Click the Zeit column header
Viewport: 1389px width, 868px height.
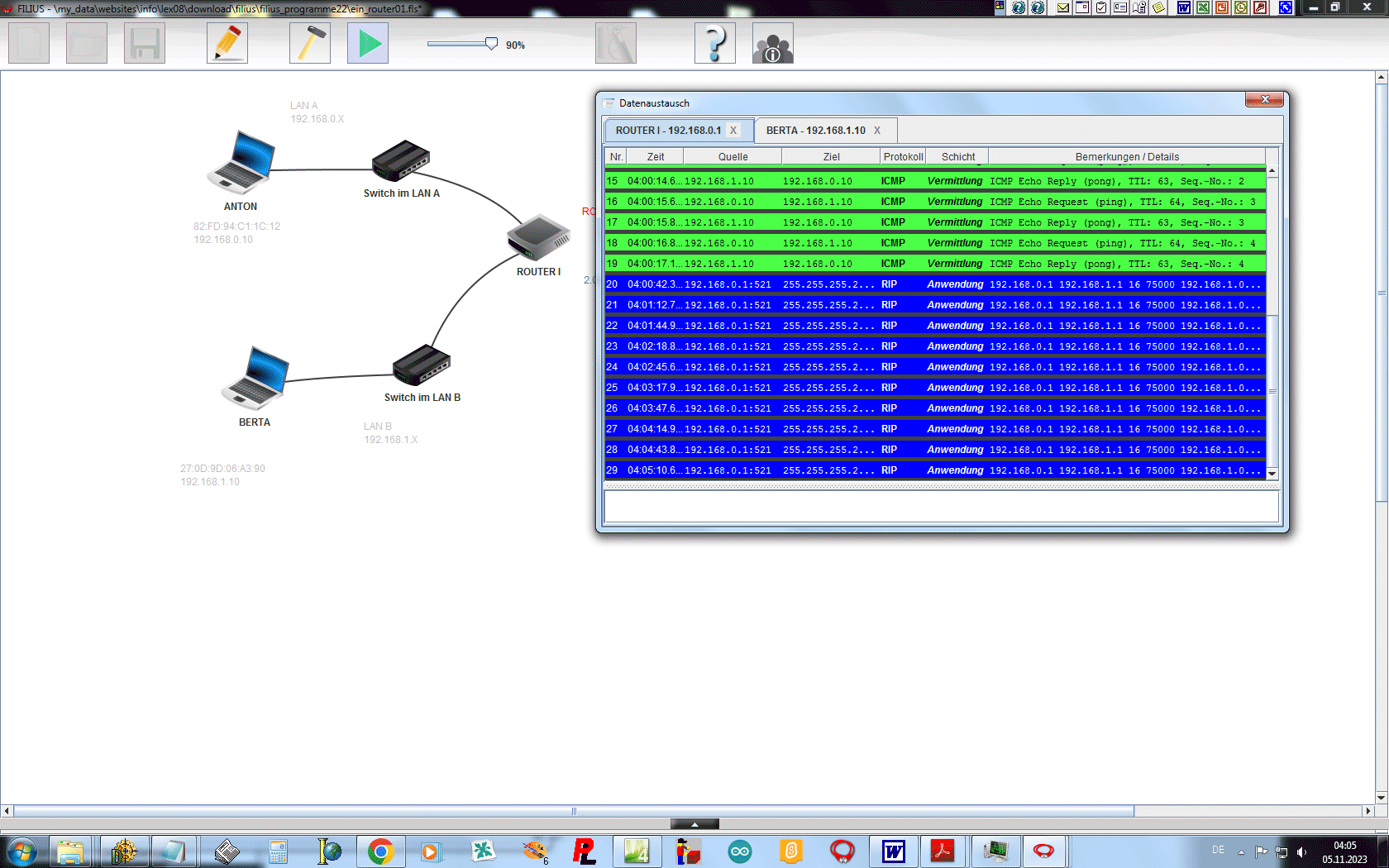[656, 157]
